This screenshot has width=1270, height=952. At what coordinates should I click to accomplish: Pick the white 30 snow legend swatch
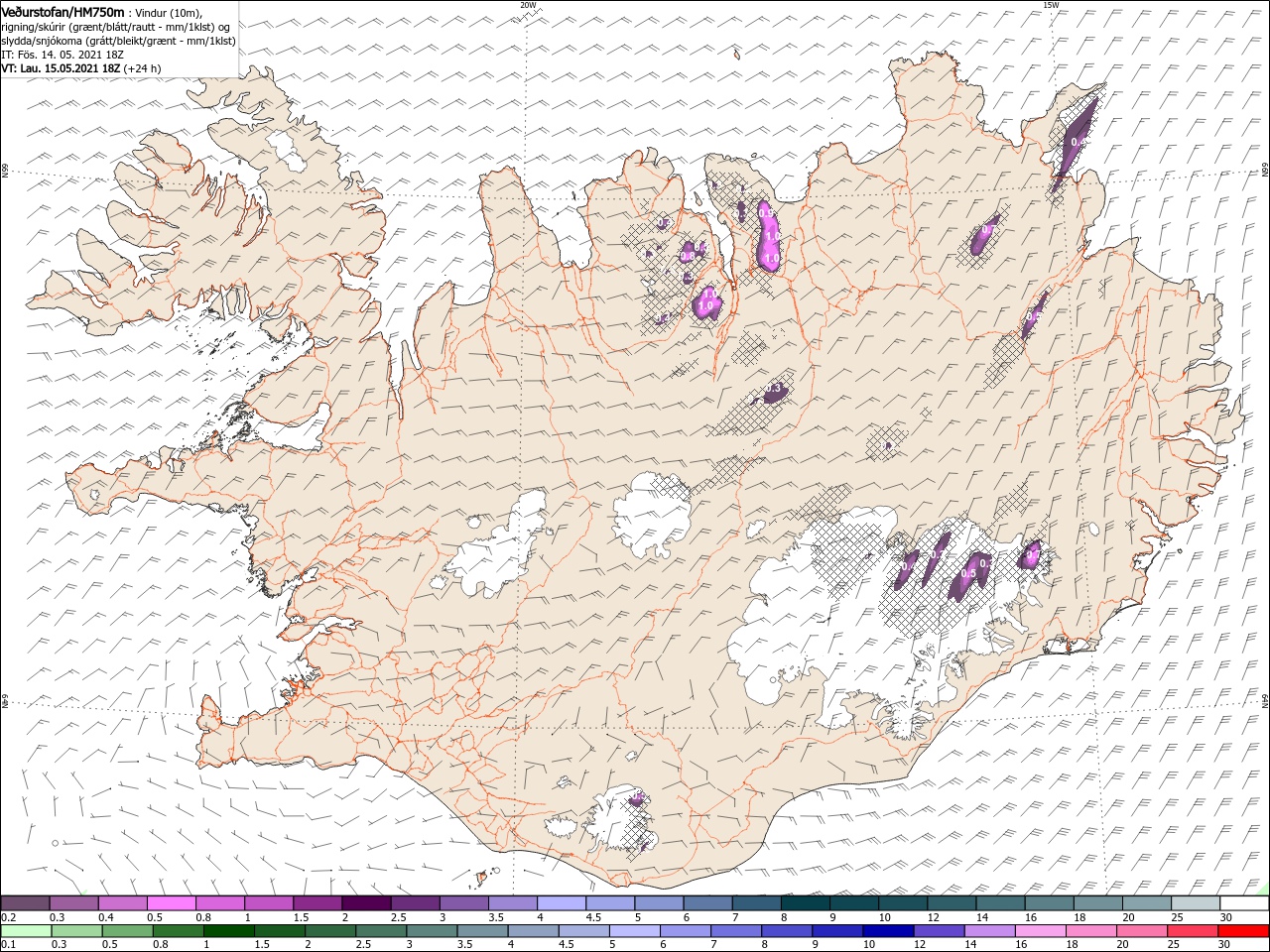tap(1243, 902)
